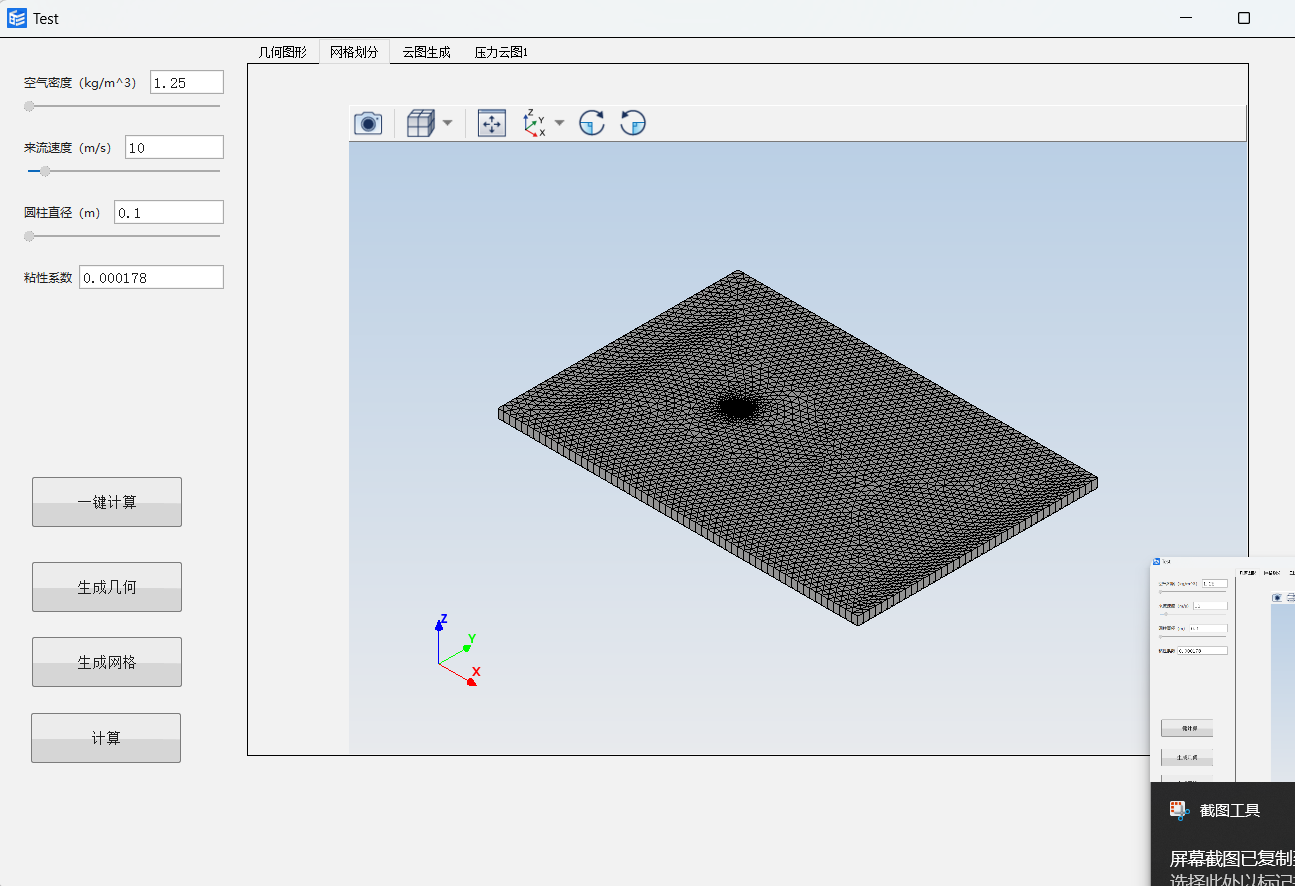Click the 圆柱直径 input field showing 0.1
The width and height of the screenshot is (1295, 886).
[169, 212]
